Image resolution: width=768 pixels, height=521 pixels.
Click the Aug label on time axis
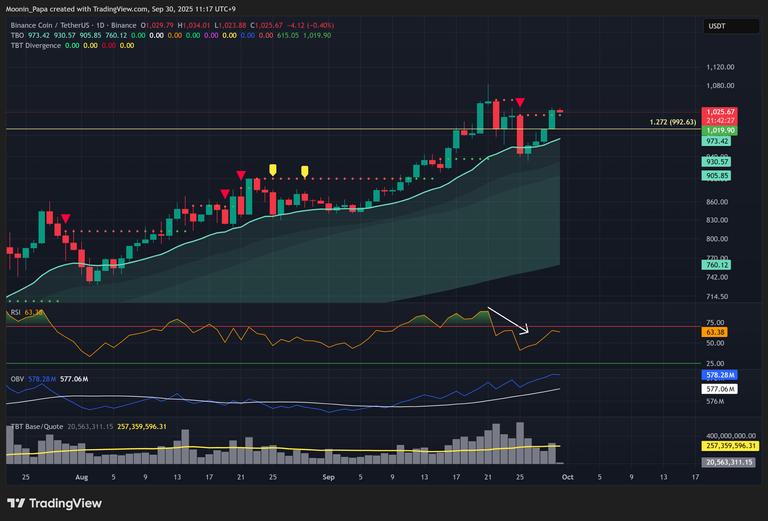pos(82,477)
